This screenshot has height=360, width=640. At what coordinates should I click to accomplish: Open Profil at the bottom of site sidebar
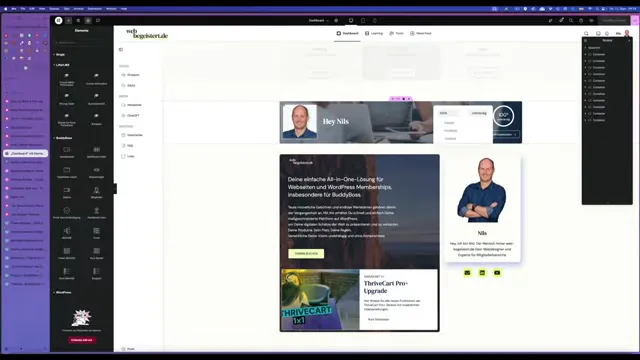(128, 349)
